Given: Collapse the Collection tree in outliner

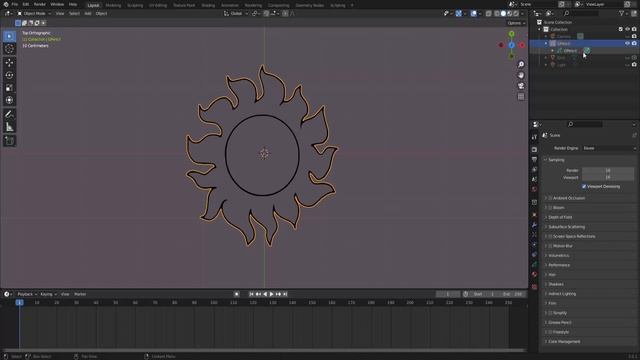Looking at the screenshot, I should [540, 29].
